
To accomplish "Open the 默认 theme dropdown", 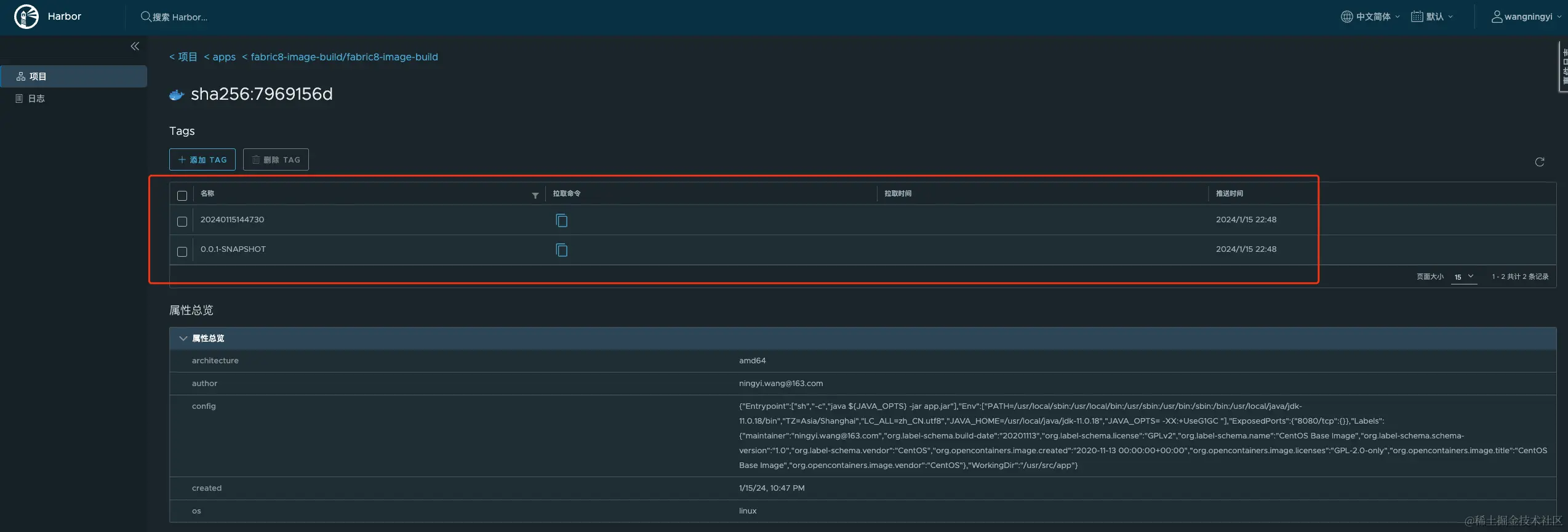I will 1433,17.
